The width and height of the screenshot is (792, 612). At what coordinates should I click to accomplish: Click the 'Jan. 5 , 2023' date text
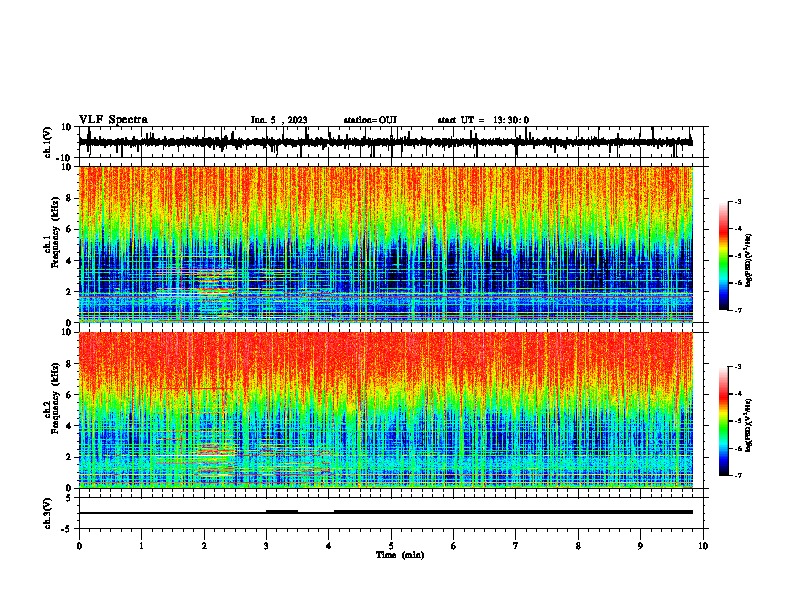pos(279,120)
